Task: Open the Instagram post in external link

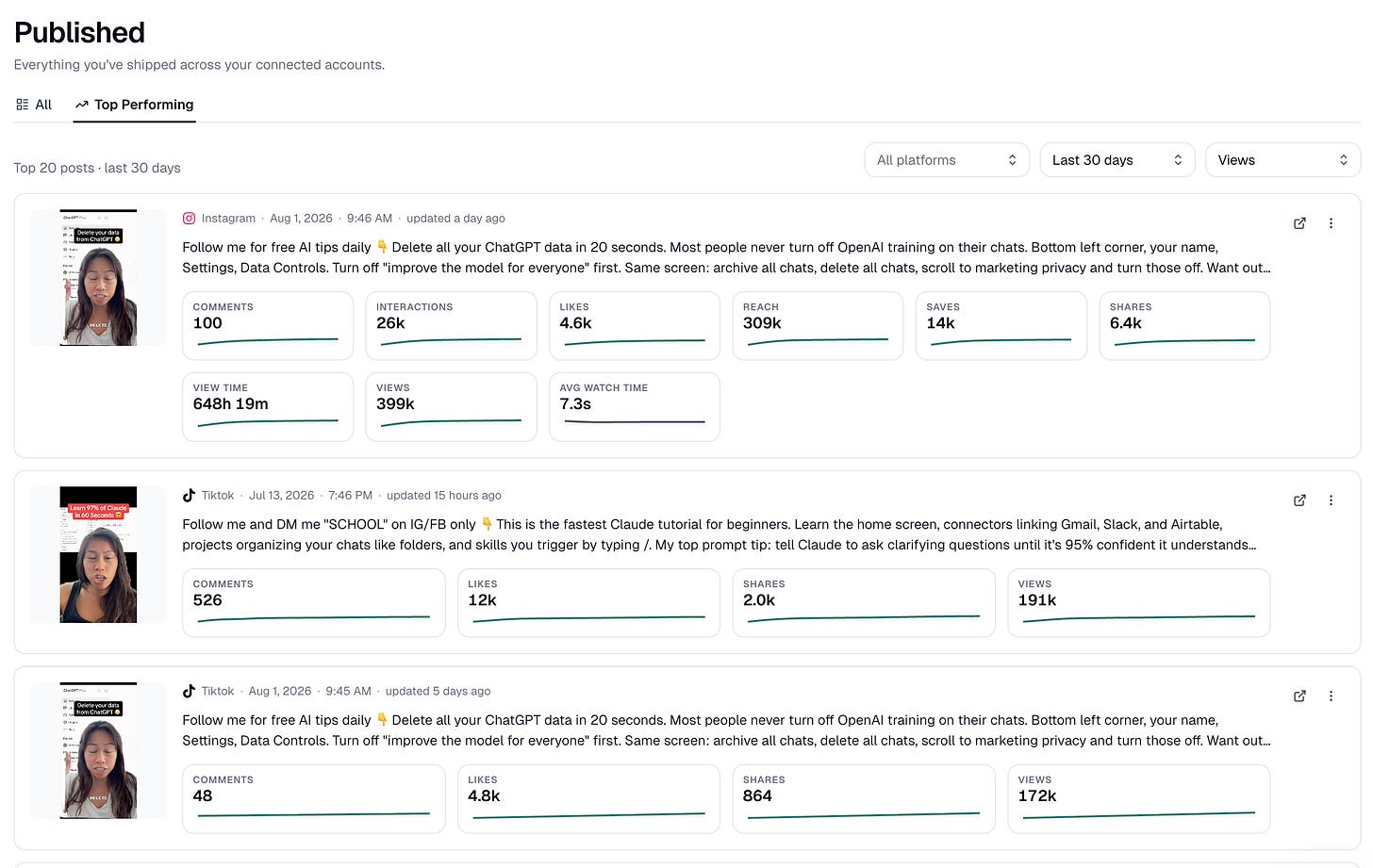Action: click(x=1299, y=223)
